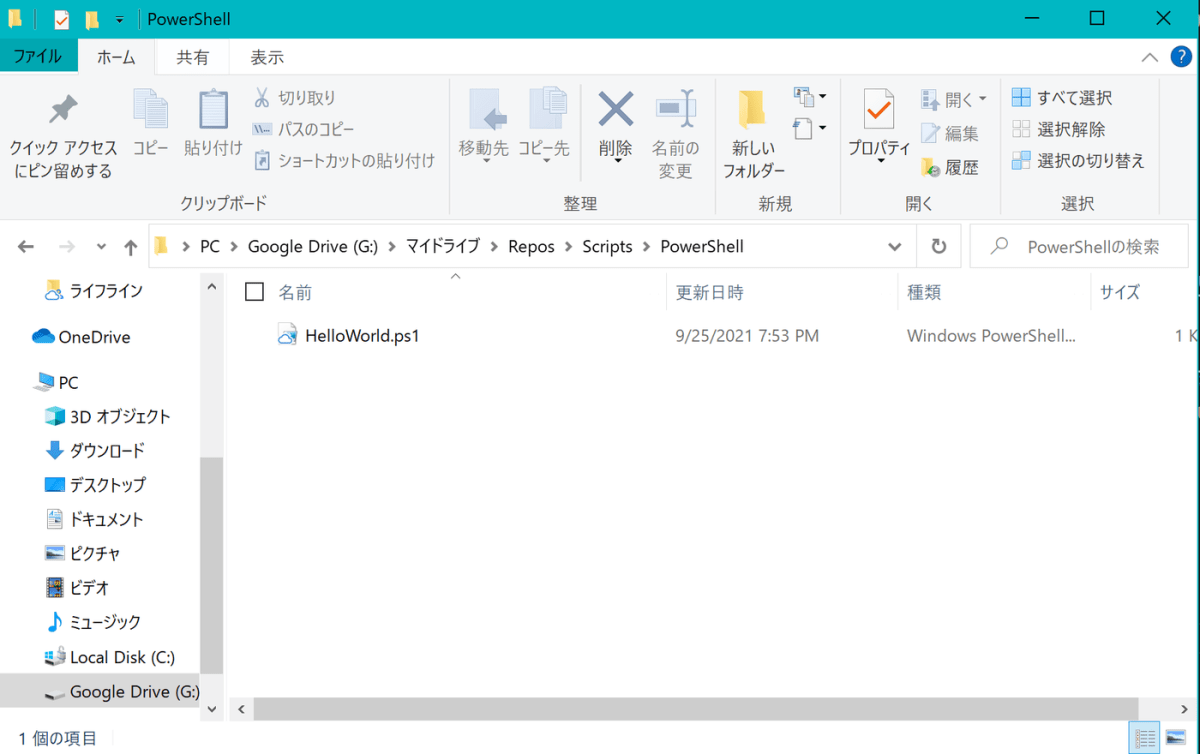Create a New folder (新しいフォルダー)
This screenshot has width=1200, height=754.
point(753,135)
